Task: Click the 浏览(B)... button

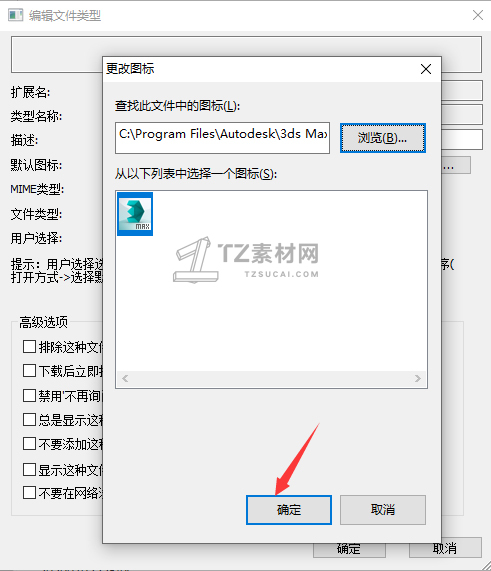Action: coord(382,138)
